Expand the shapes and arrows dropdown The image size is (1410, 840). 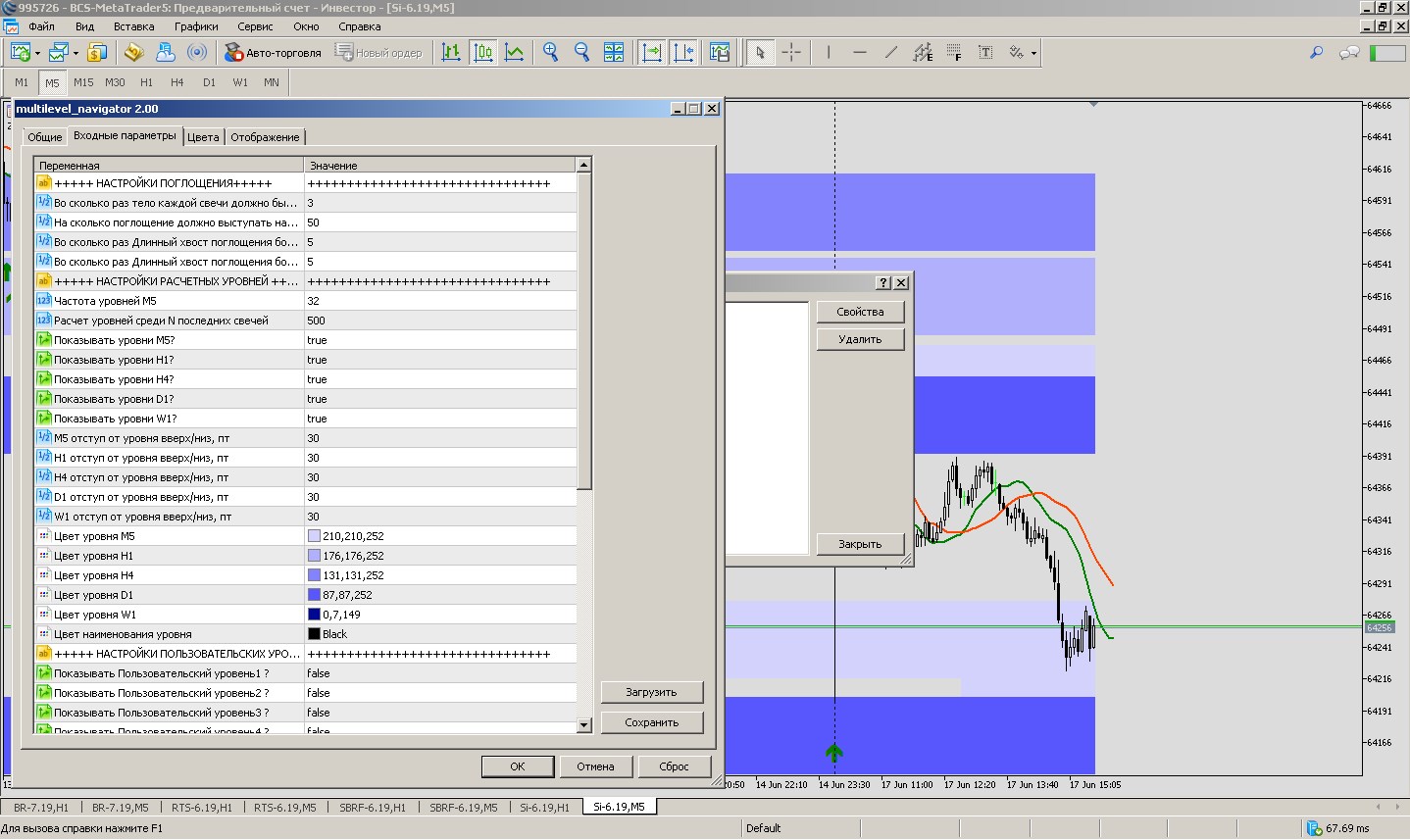1033,54
